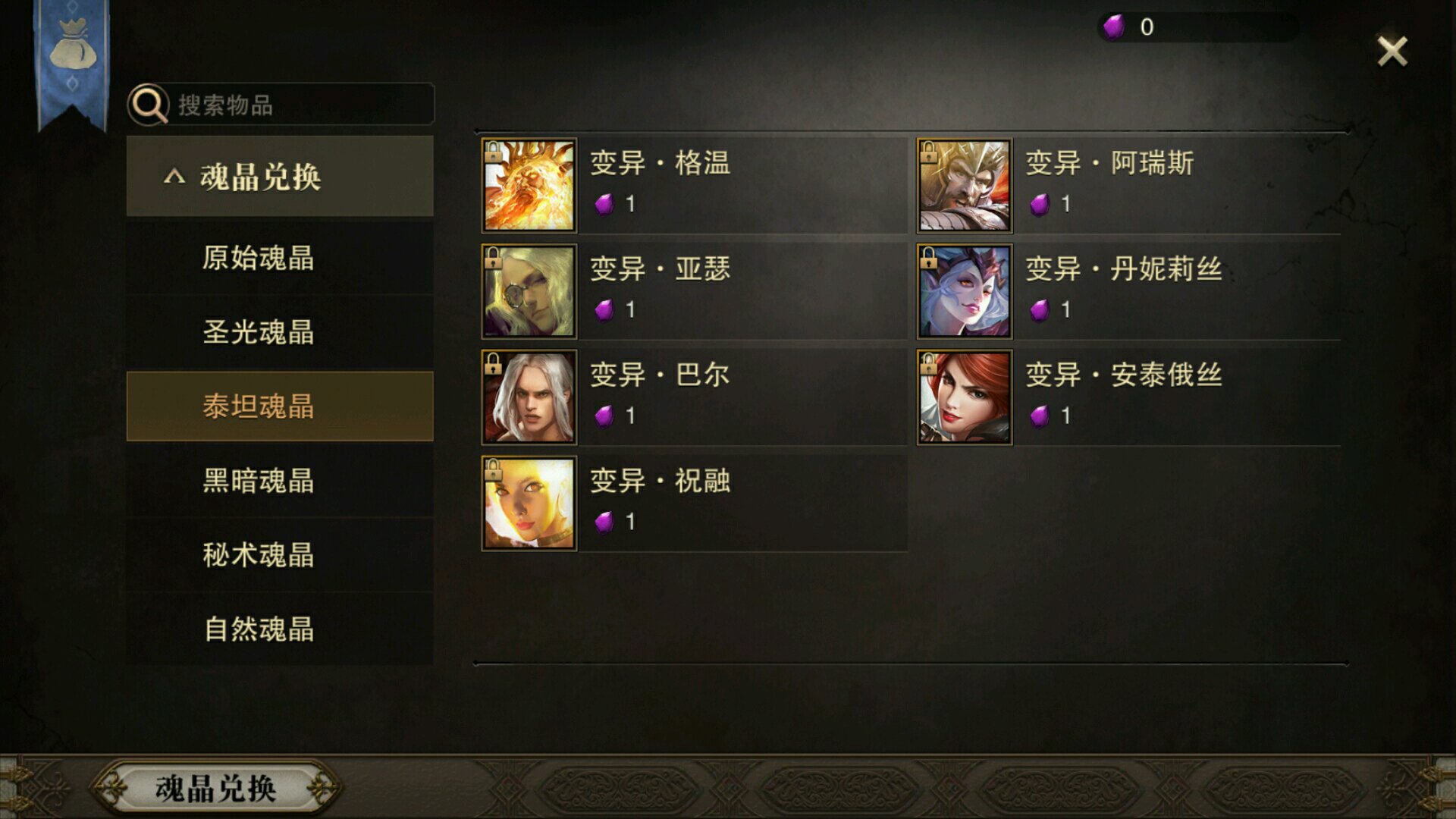
Task: Click the caret arrow beside 魂晶兑换
Action: tap(174, 177)
